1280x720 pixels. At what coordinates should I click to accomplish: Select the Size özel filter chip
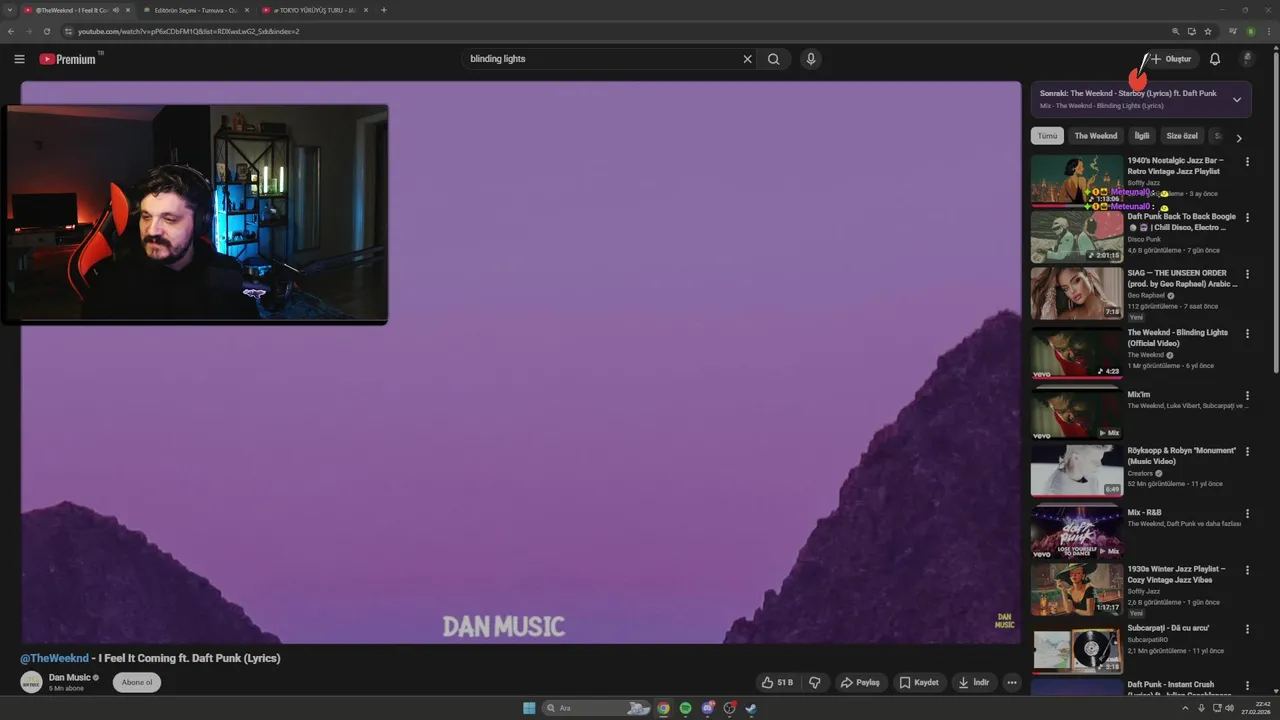click(x=1182, y=136)
